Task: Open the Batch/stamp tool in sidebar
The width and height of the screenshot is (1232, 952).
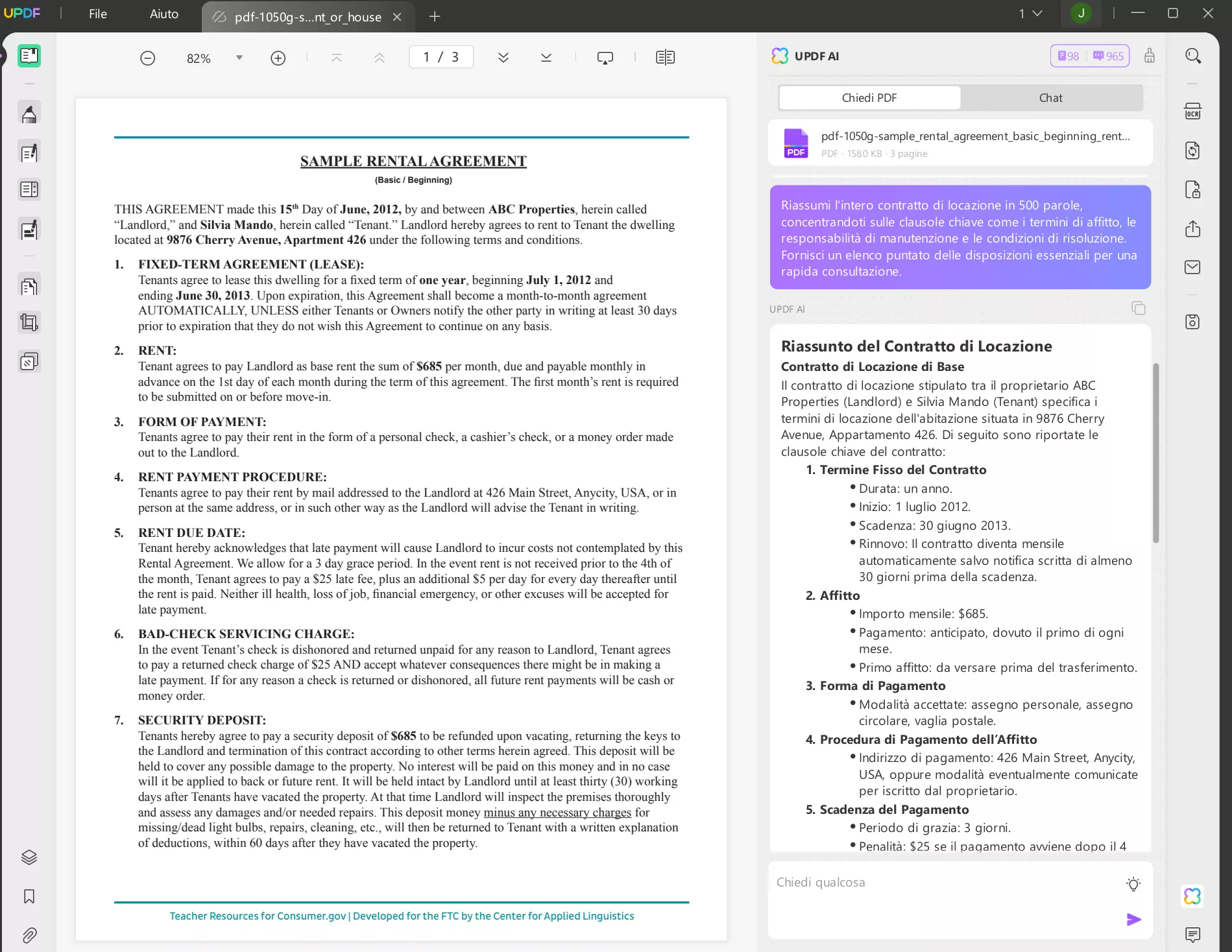Action: (x=29, y=361)
